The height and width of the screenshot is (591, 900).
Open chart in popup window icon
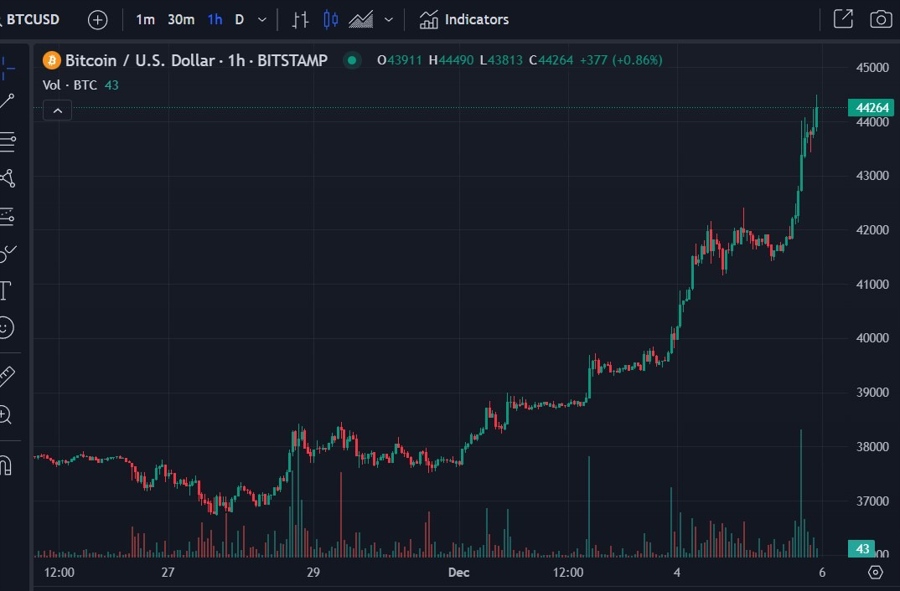(843, 19)
